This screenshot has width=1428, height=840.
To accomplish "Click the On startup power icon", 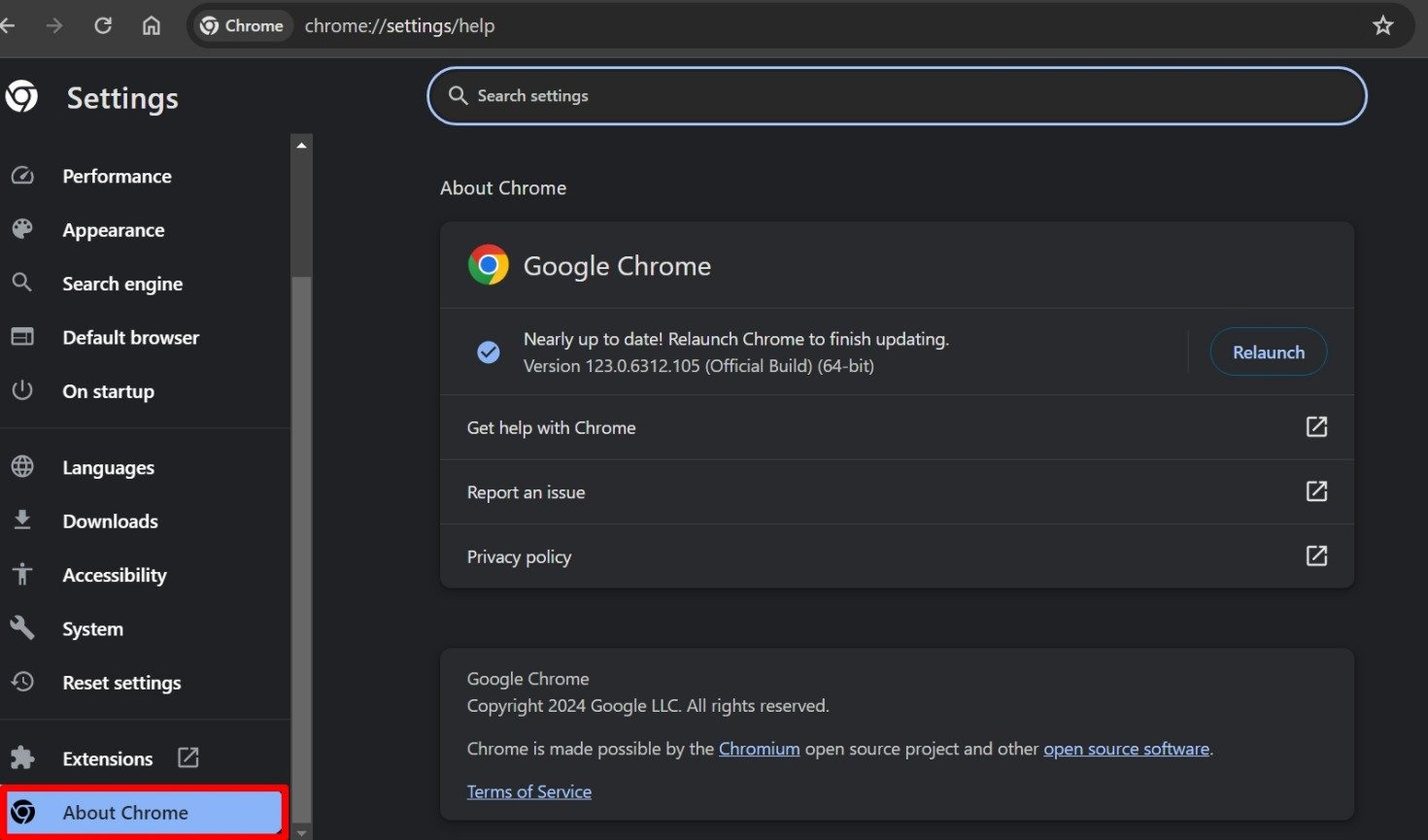I will click(22, 390).
